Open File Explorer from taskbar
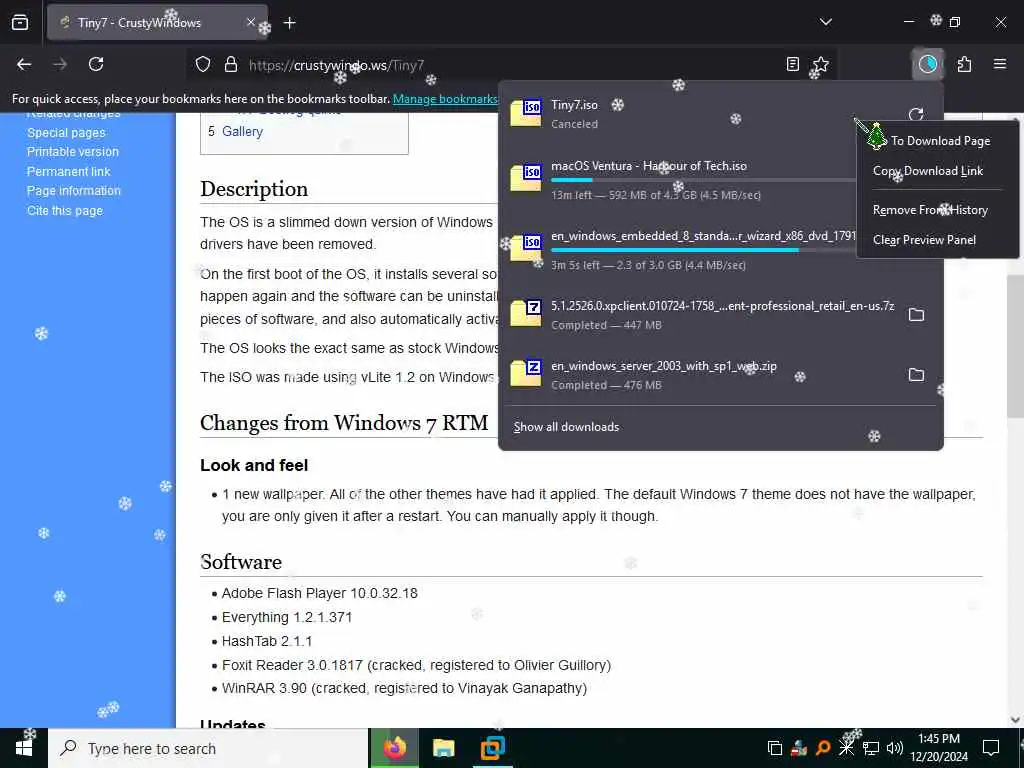The image size is (1024, 768). click(x=443, y=748)
